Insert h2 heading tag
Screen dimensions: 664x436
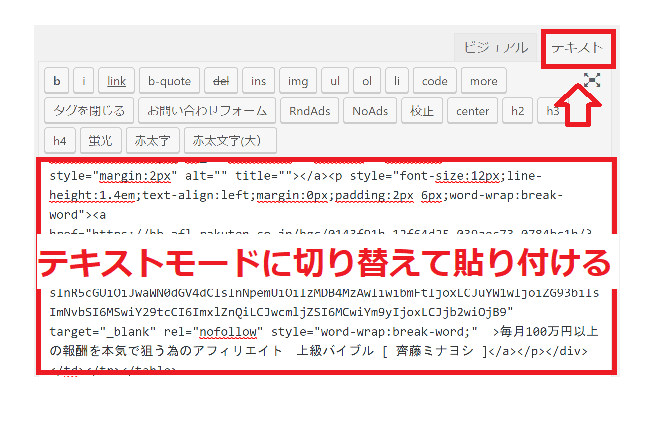[517, 110]
